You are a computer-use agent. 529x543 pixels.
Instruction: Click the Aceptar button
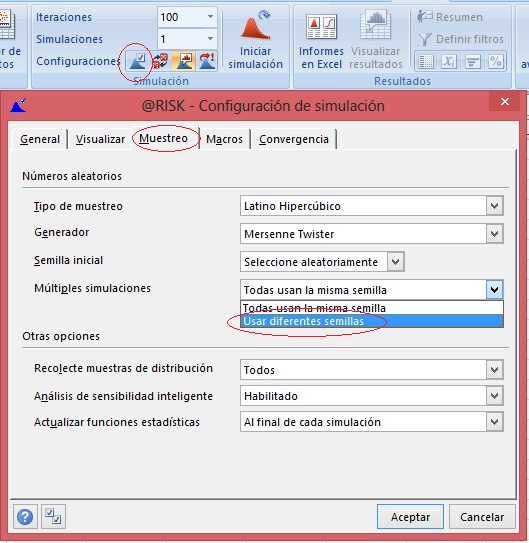(410, 517)
